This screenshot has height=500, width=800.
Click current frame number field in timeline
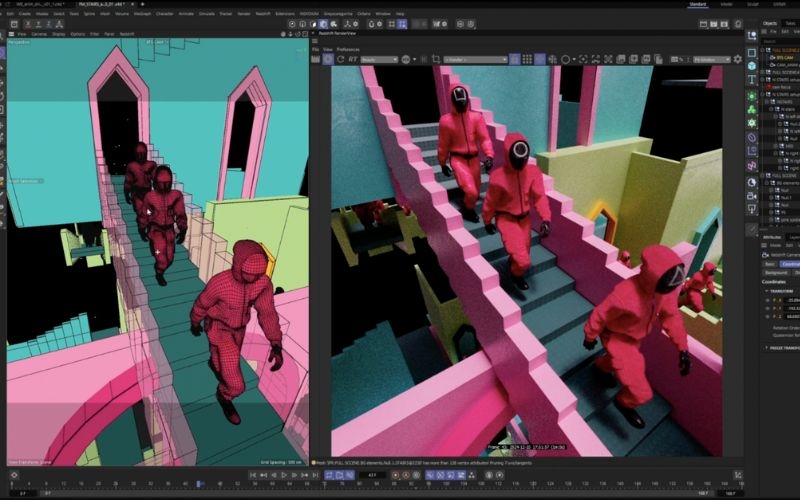pyautogui.click(x=372, y=475)
